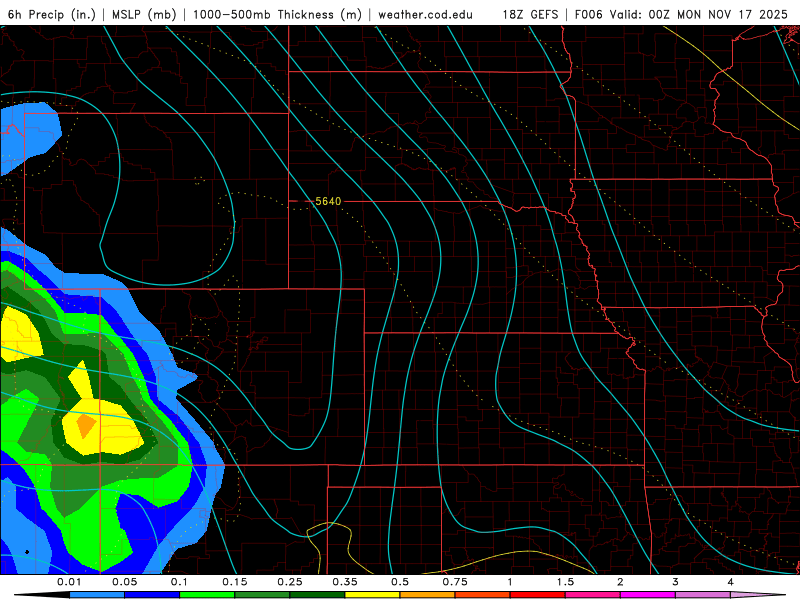Select the violet 3 inch legend swatch
The width and height of the screenshot is (800, 600).
703,595
